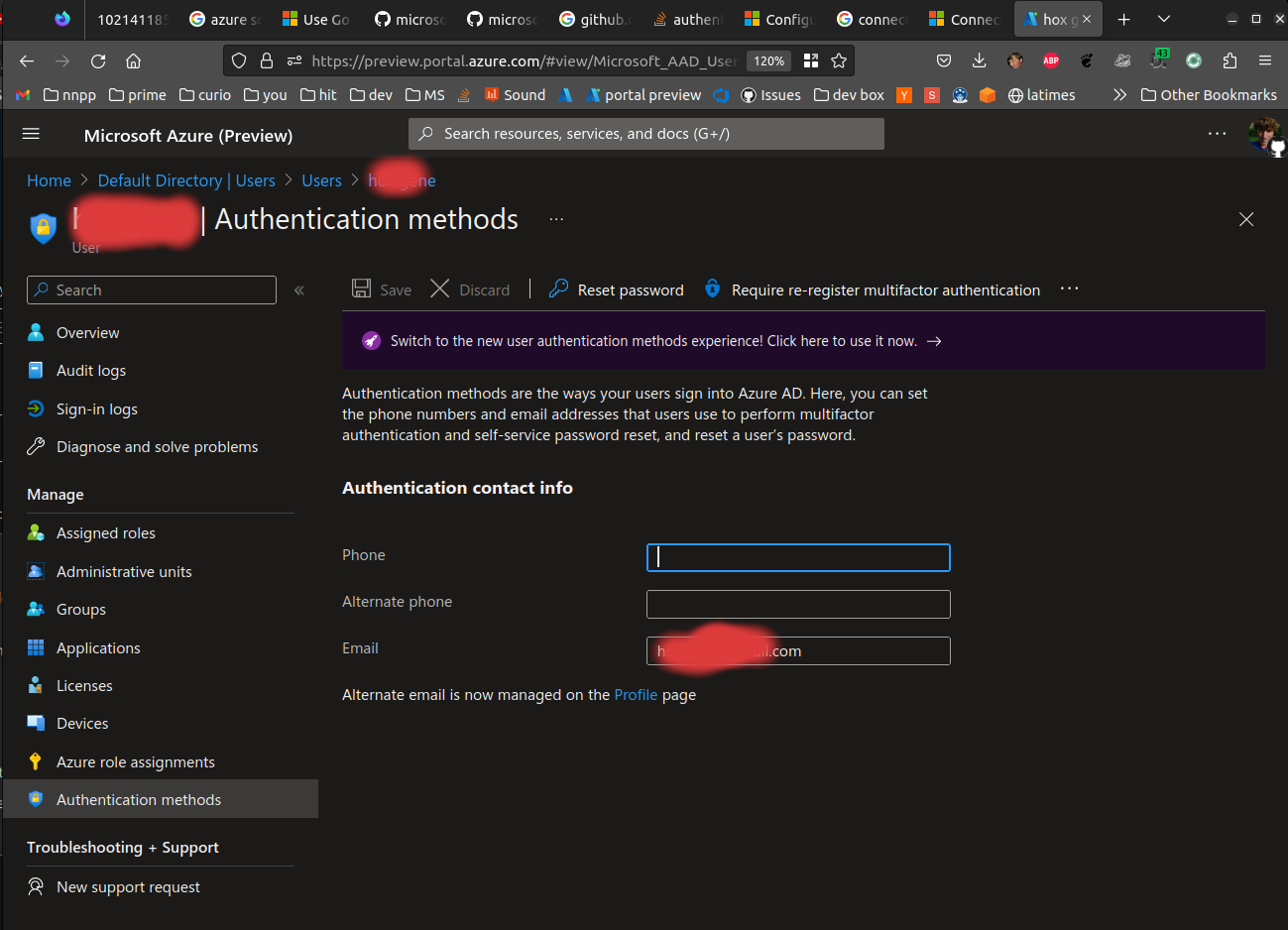
Task: Open Administrative units
Action: [x=123, y=571]
